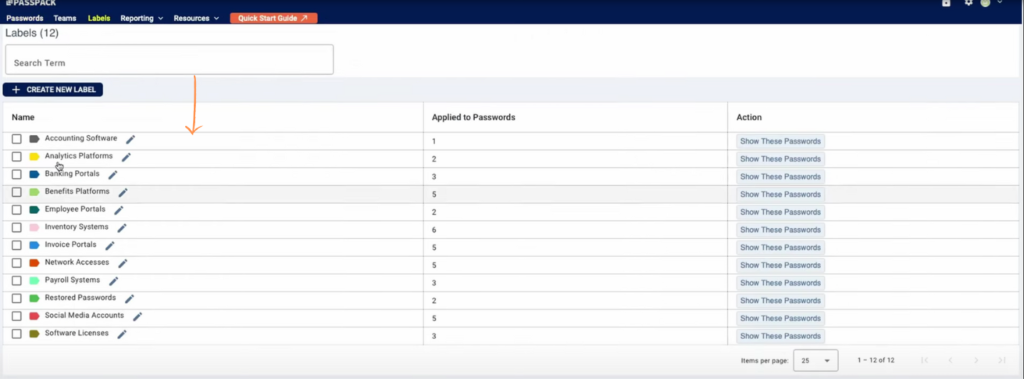This screenshot has height=379, width=1024.
Task: Click the yellow swatch of Analytics Platforms
Action: 35,157
